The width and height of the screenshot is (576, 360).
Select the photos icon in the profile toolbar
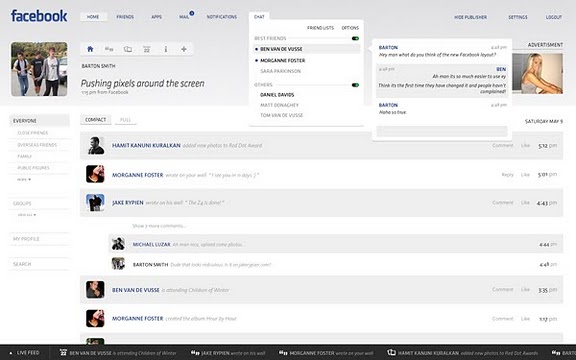pyautogui.click(x=128, y=49)
